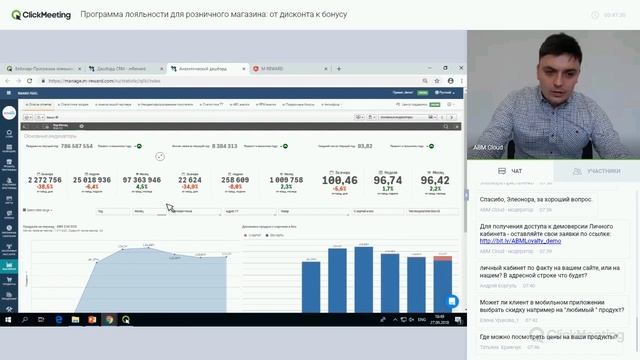Click the presenter webcam video

(553, 95)
